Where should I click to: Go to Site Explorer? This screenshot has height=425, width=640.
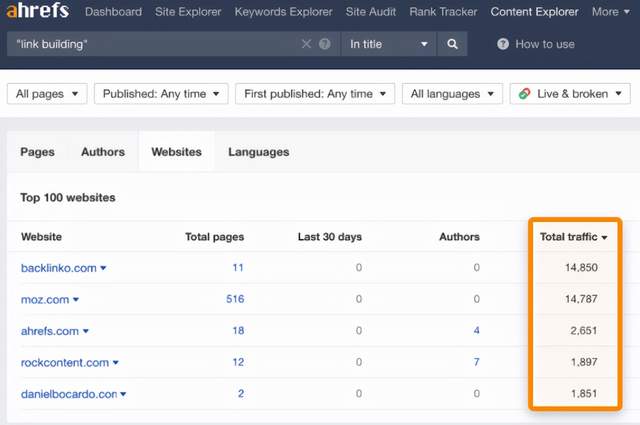188,11
